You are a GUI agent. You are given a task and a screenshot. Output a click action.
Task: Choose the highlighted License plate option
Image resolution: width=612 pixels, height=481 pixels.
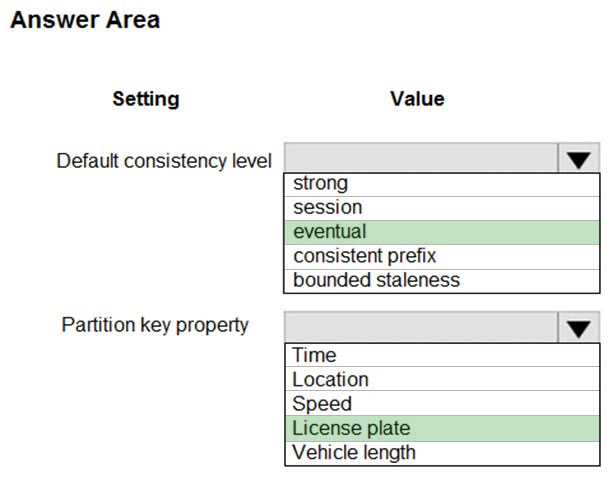click(x=442, y=428)
